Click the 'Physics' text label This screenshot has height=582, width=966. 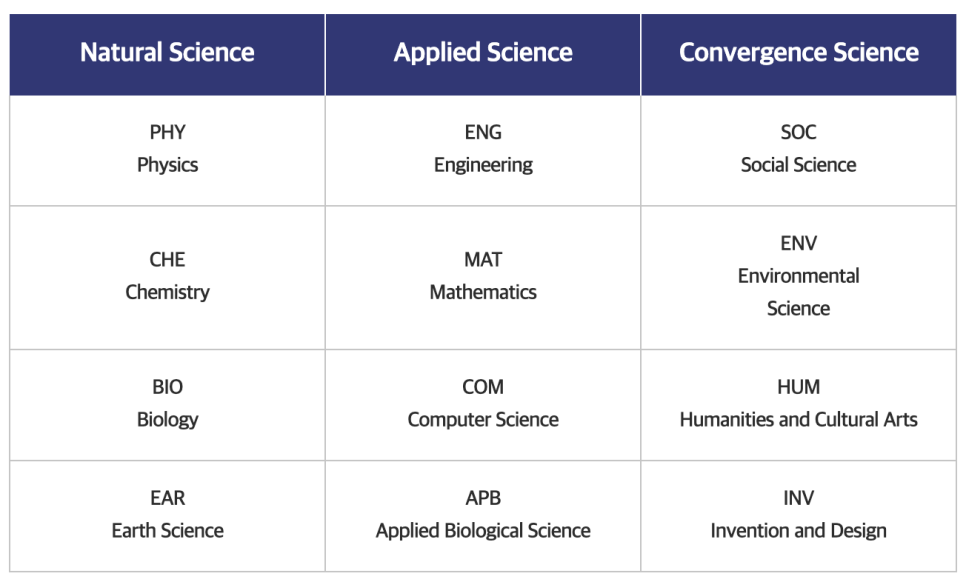tap(168, 165)
